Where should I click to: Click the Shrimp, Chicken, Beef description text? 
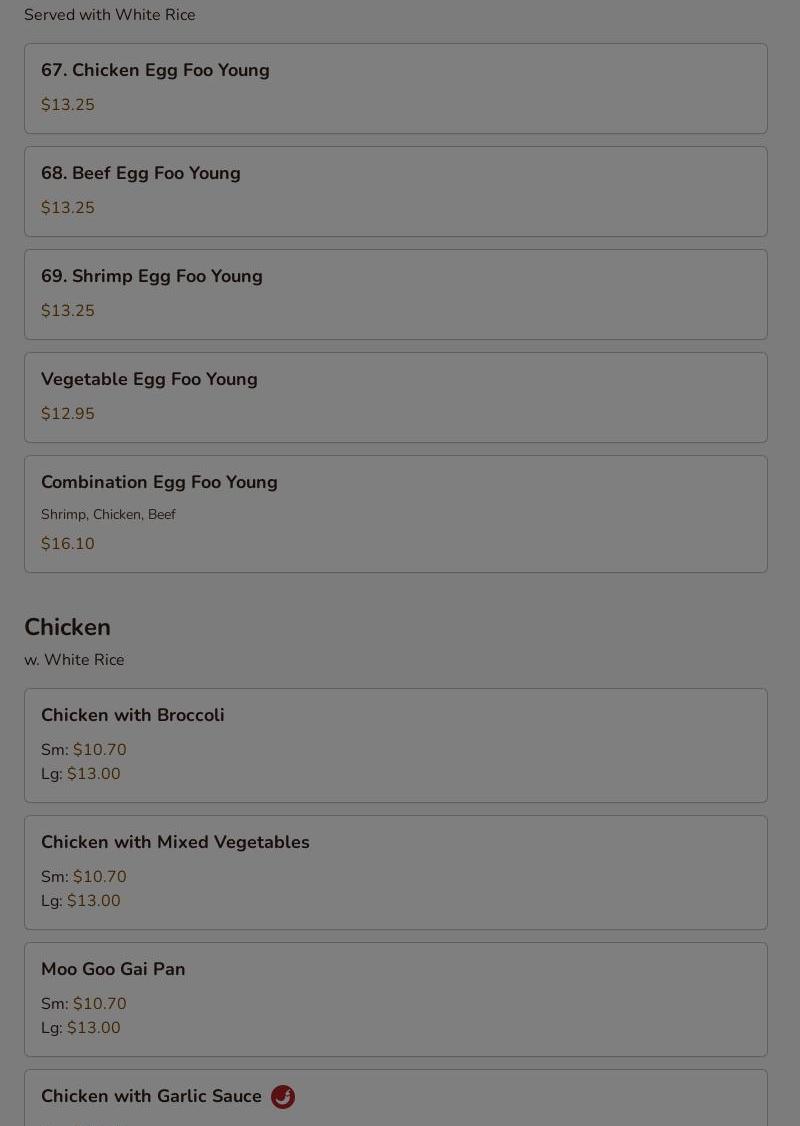(x=108, y=514)
